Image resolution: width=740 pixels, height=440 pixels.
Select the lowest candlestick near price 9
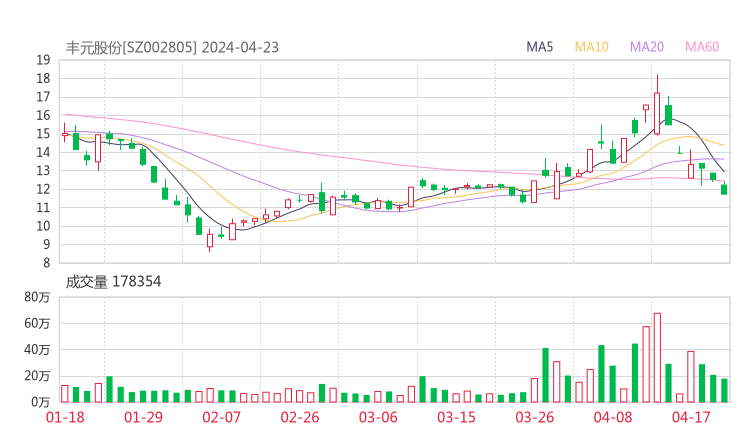point(210,240)
